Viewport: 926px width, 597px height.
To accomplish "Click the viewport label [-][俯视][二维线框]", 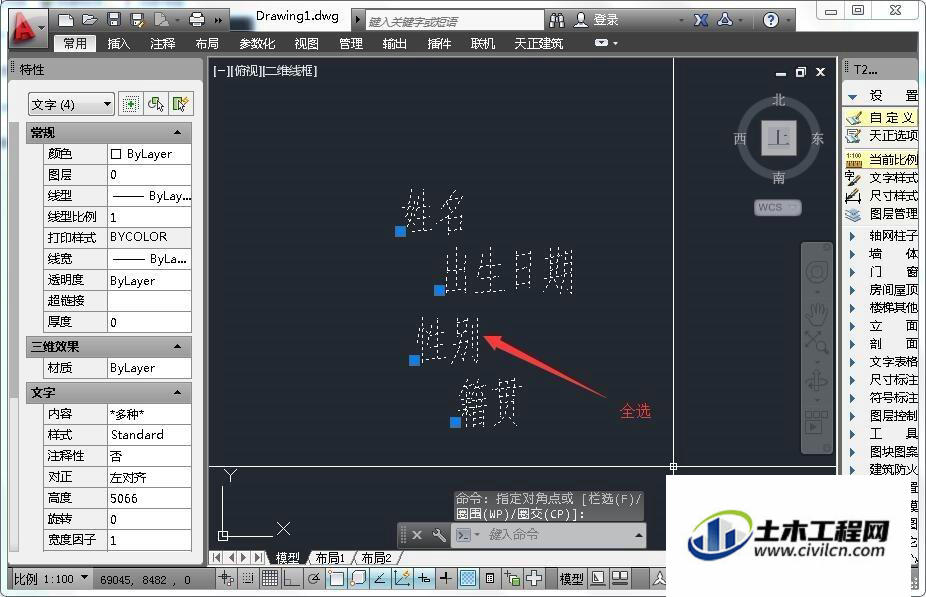I will pos(265,71).
